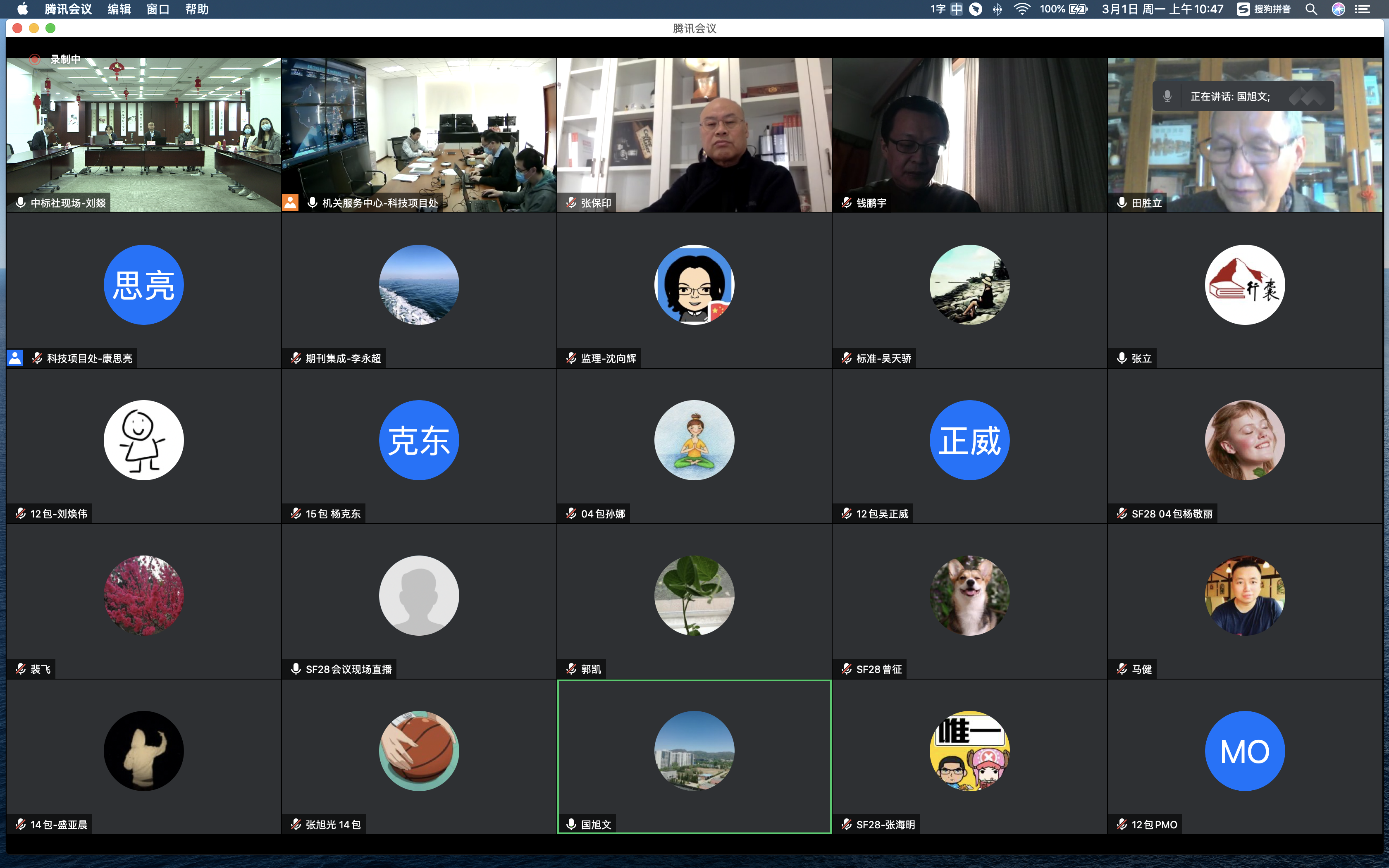Open the Wi-Fi status menu

[1022, 9]
